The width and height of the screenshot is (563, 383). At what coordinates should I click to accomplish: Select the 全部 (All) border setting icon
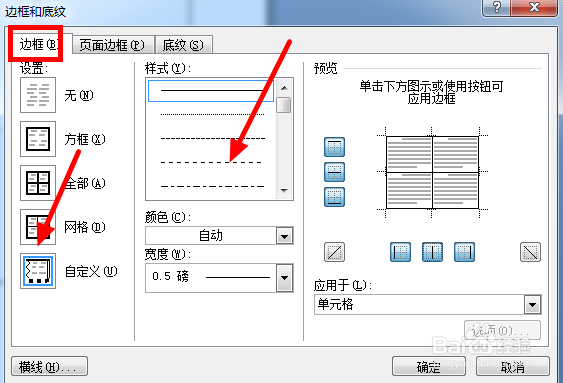(38, 183)
